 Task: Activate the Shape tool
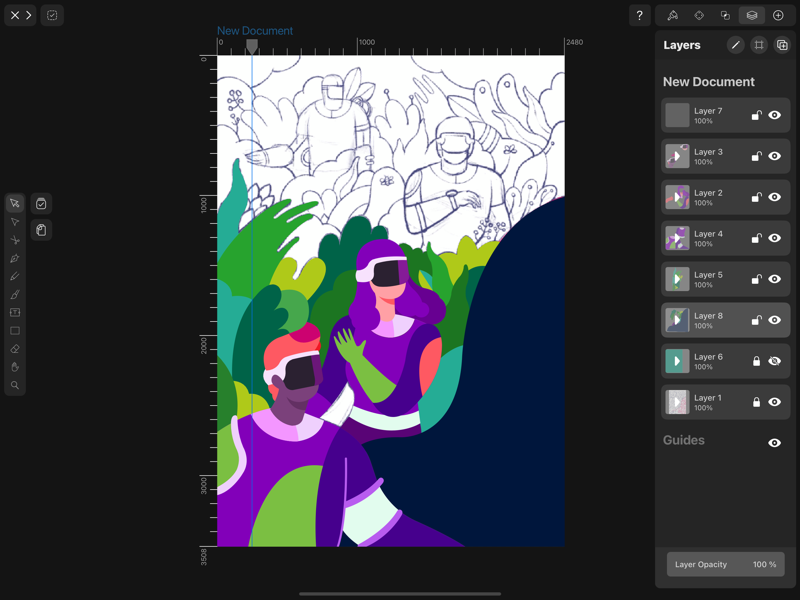point(14,330)
